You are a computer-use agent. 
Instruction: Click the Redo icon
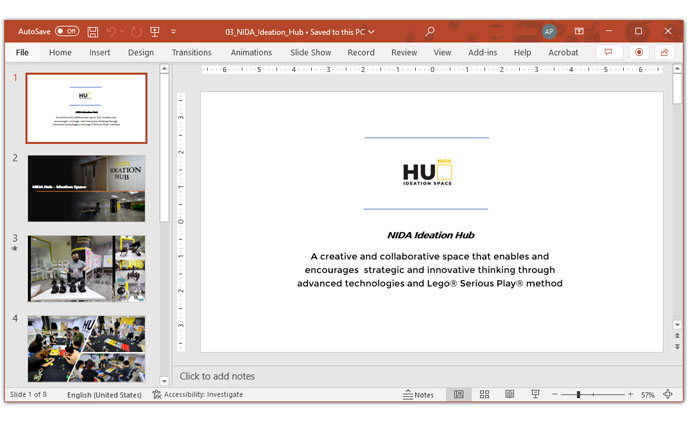click(x=136, y=32)
